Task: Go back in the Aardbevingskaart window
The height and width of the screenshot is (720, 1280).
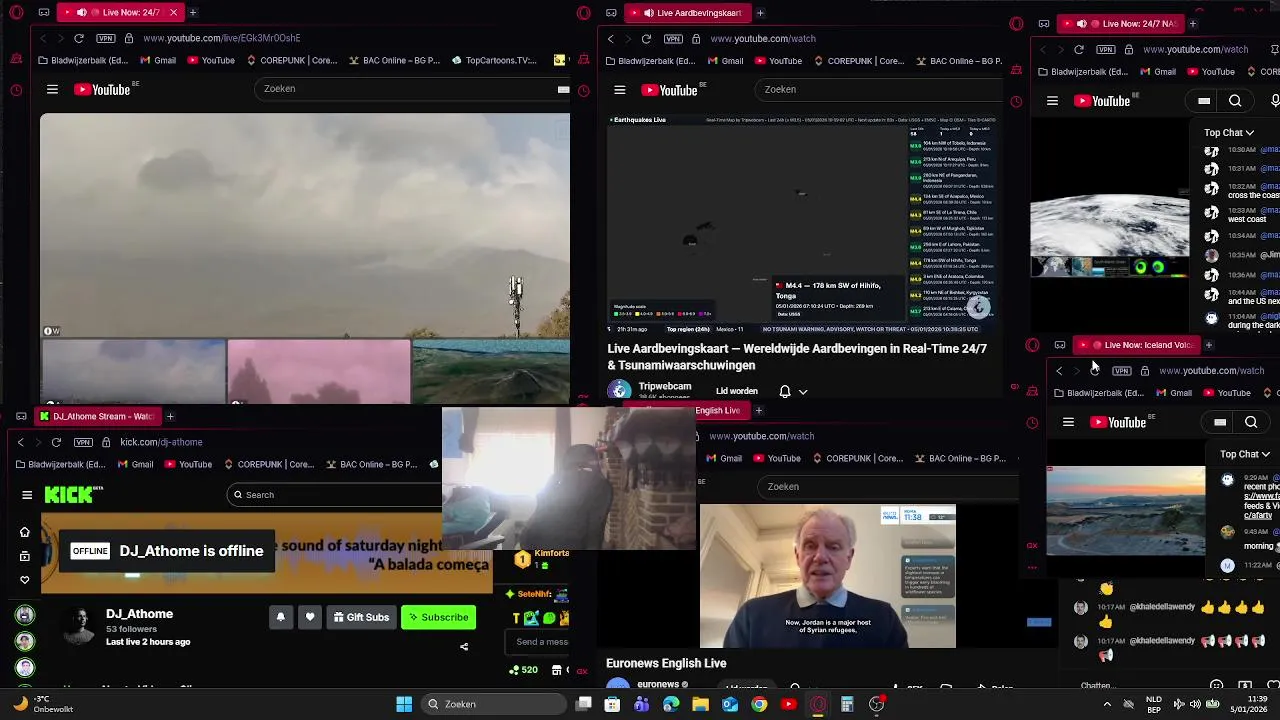Action: 611,39
